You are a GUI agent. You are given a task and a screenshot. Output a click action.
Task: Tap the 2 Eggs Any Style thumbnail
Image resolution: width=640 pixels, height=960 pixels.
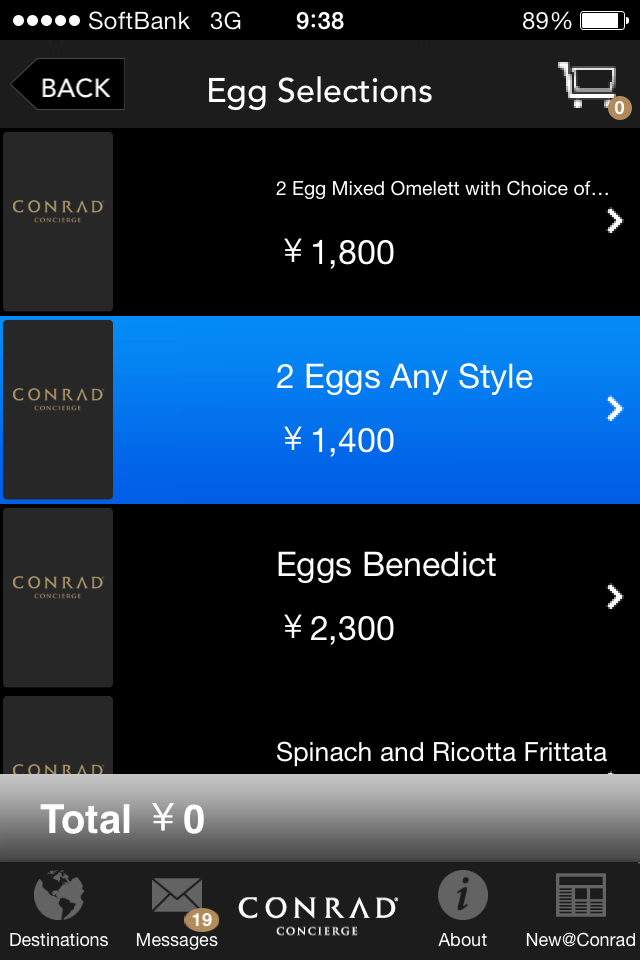pos(58,409)
